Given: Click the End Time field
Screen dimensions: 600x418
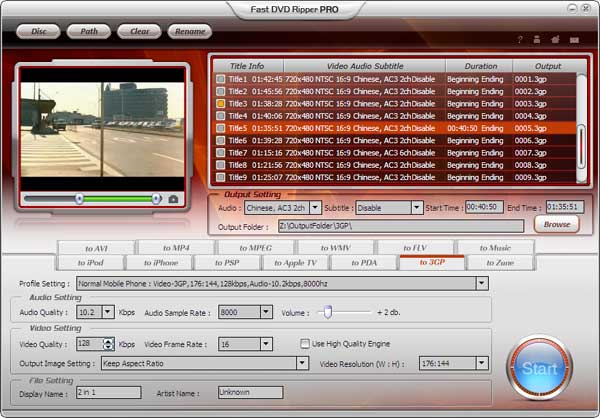Looking at the screenshot, I should [x=565, y=207].
